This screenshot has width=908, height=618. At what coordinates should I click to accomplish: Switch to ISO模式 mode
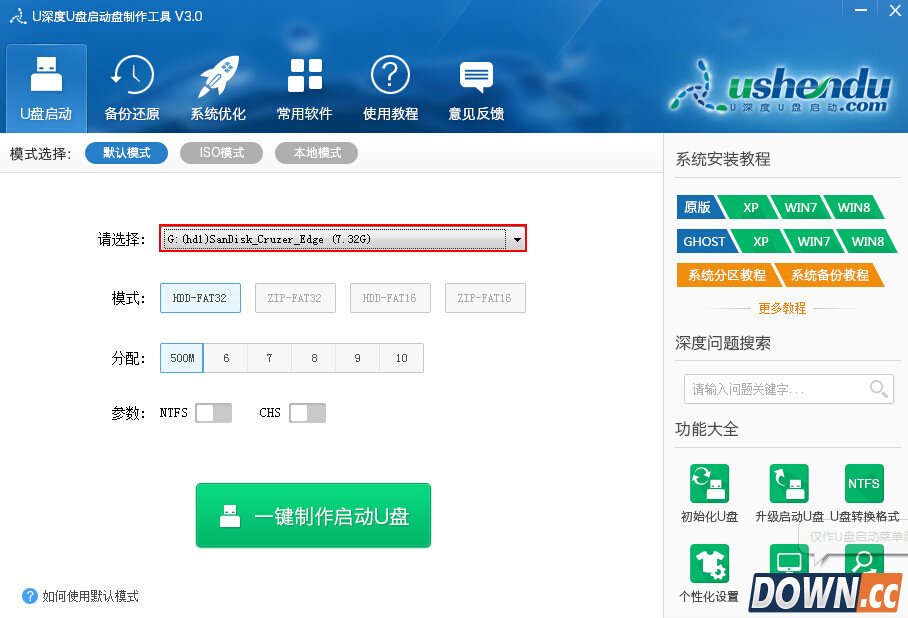pyautogui.click(x=221, y=152)
